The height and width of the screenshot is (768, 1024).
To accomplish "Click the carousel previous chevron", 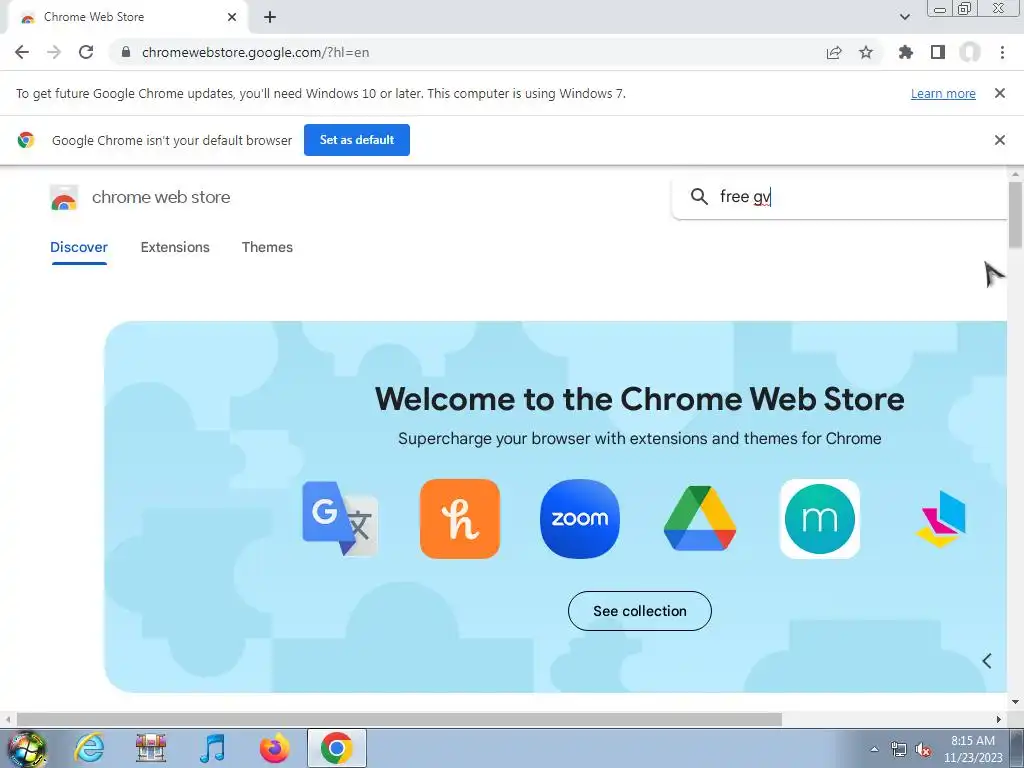I will [987, 661].
